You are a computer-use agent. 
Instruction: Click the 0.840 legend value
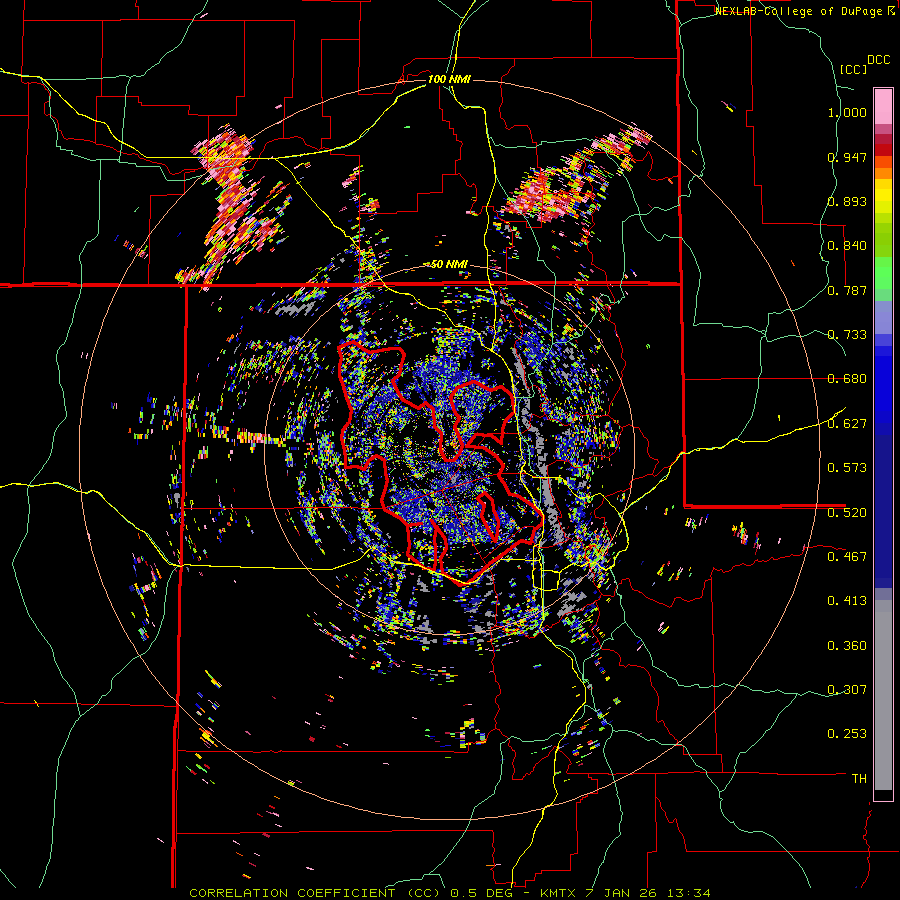pyautogui.click(x=847, y=246)
